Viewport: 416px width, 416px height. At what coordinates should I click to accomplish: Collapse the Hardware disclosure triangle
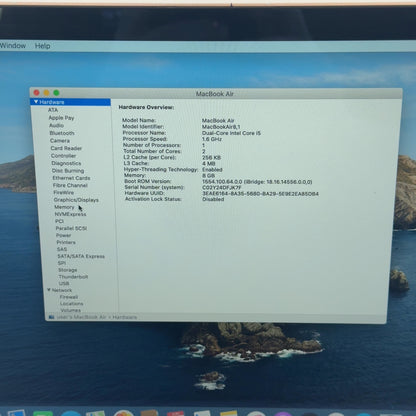(36, 102)
